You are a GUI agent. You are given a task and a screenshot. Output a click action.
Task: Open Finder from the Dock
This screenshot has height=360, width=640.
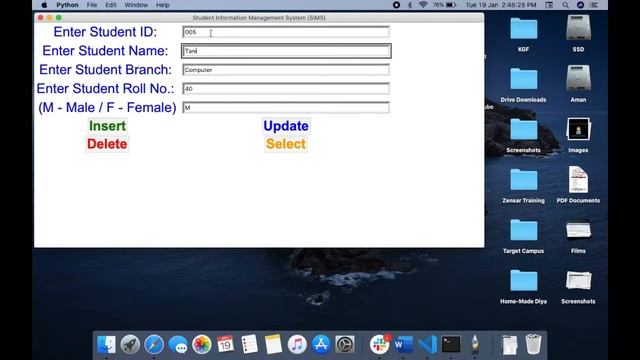pos(106,344)
